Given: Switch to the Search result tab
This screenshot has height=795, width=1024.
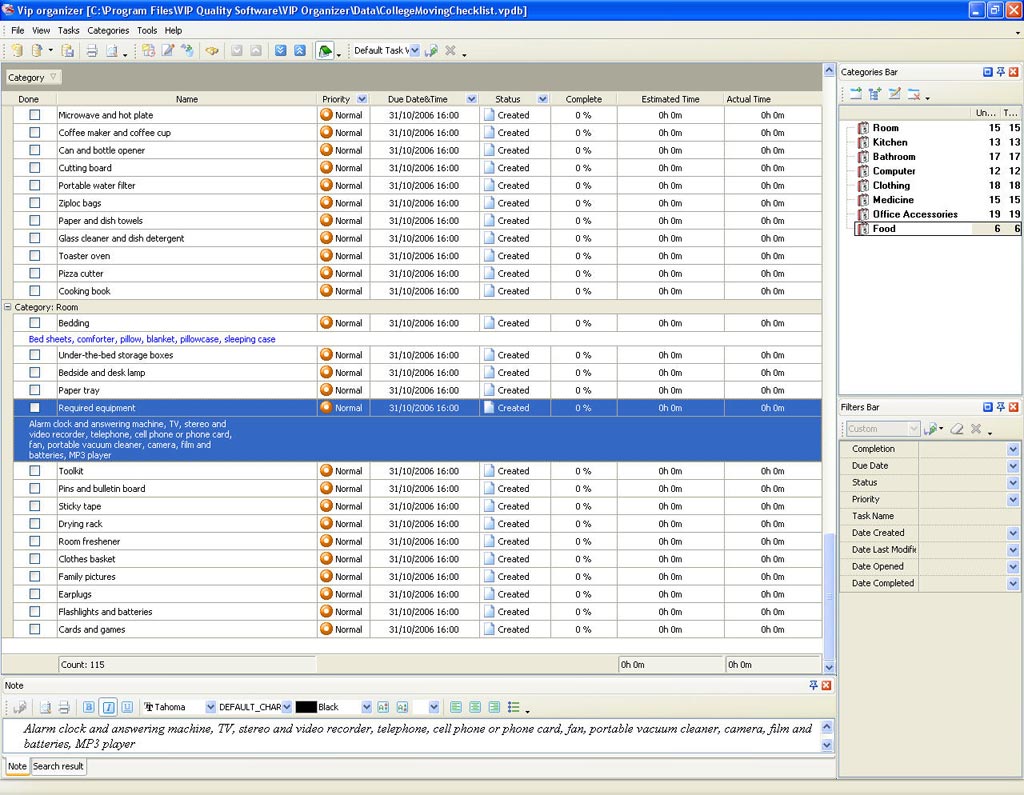Looking at the screenshot, I should [58, 766].
